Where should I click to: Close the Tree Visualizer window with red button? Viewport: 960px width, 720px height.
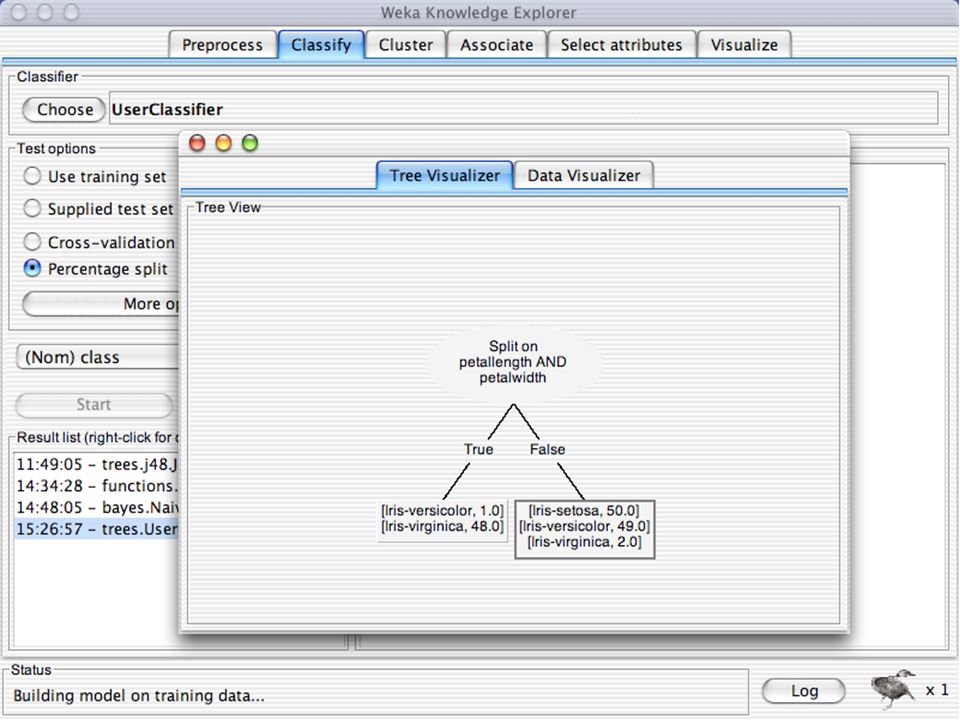click(197, 143)
